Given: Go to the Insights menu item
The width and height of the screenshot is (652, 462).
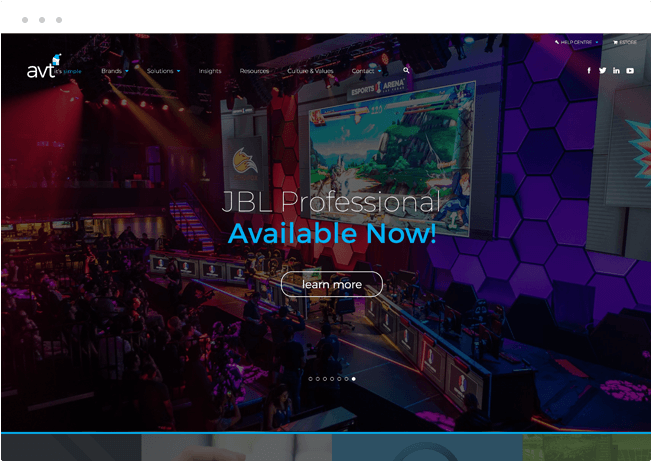Looking at the screenshot, I should [x=210, y=71].
